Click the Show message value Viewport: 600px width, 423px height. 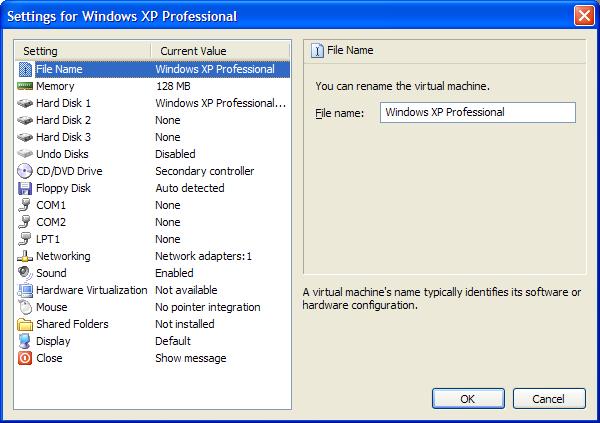pyautogui.click(x=191, y=358)
